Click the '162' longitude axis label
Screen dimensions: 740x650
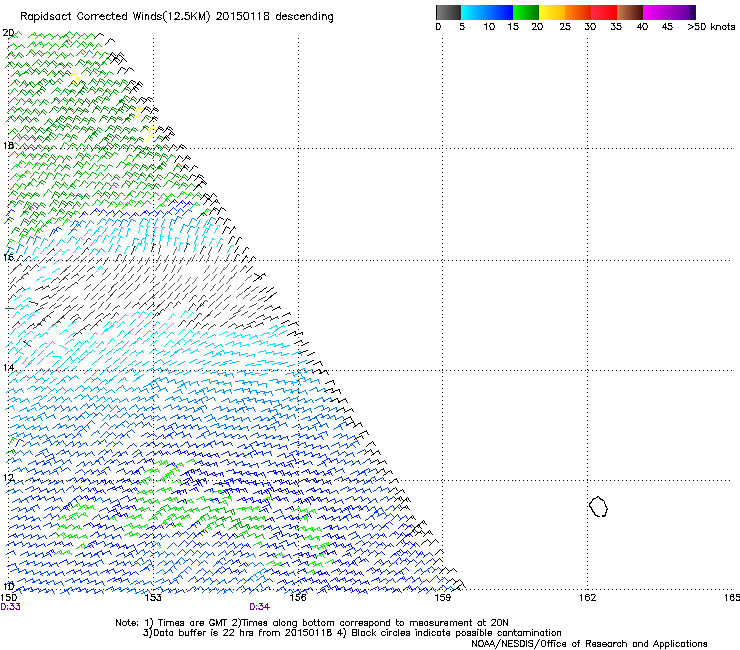[587, 598]
